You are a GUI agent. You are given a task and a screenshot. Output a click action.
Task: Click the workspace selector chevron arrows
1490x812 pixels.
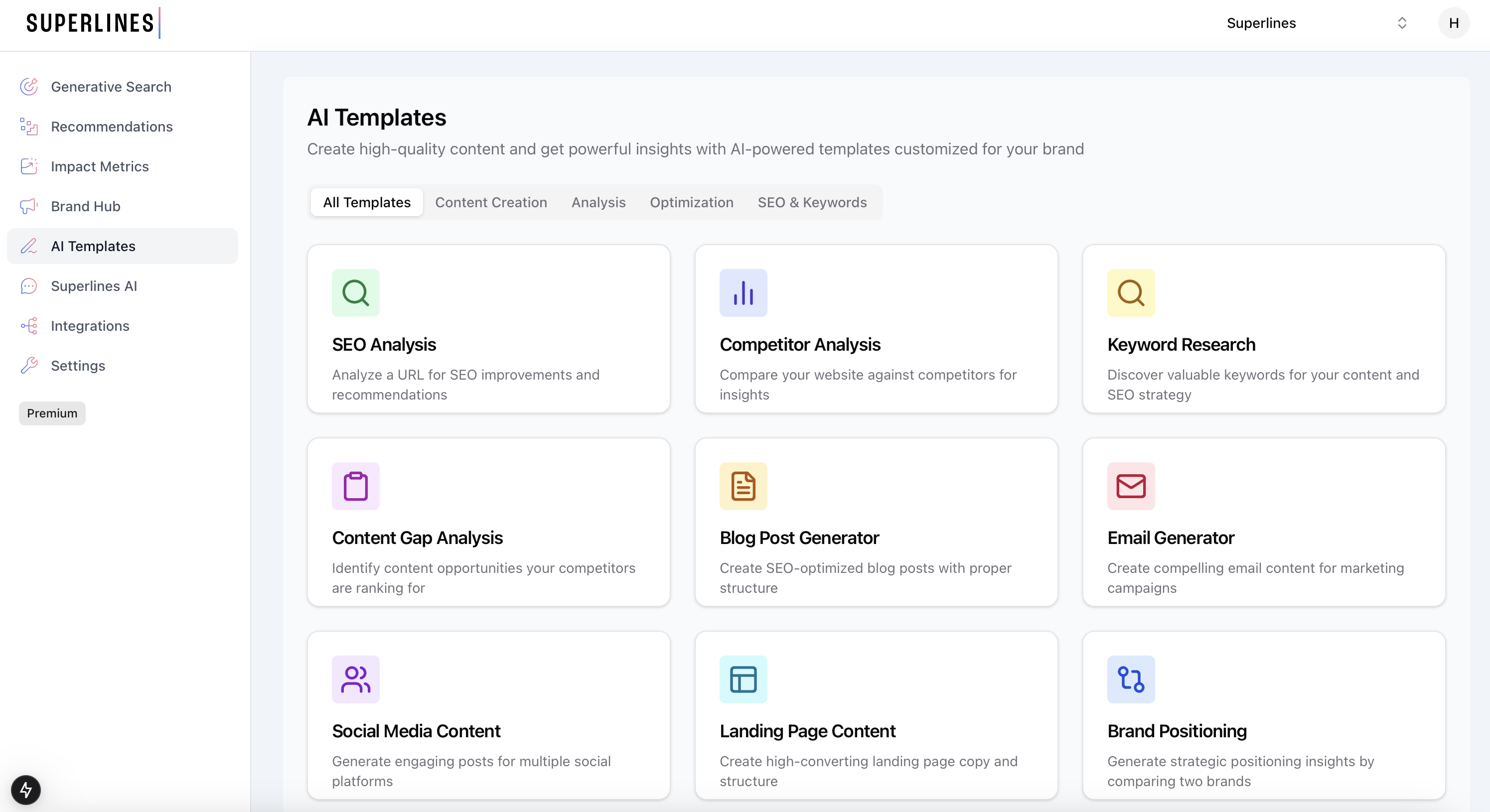pyautogui.click(x=1401, y=23)
